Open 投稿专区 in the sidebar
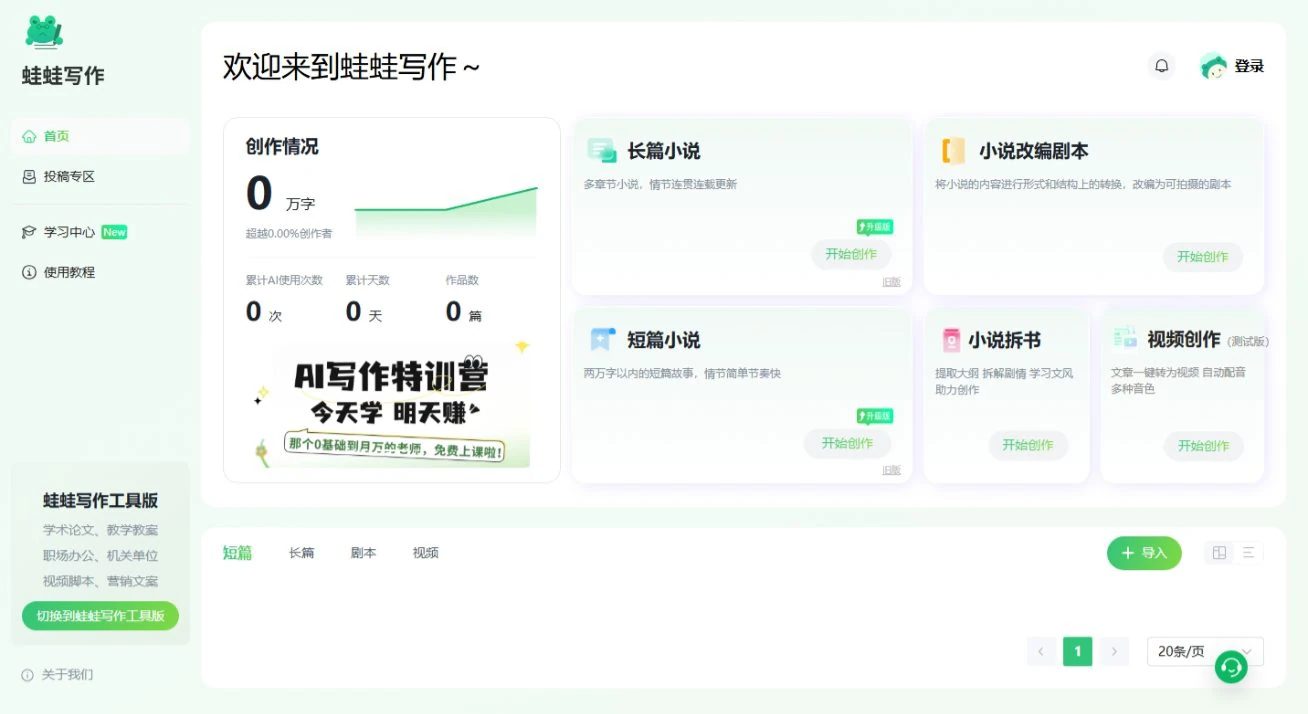 (x=68, y=177)
